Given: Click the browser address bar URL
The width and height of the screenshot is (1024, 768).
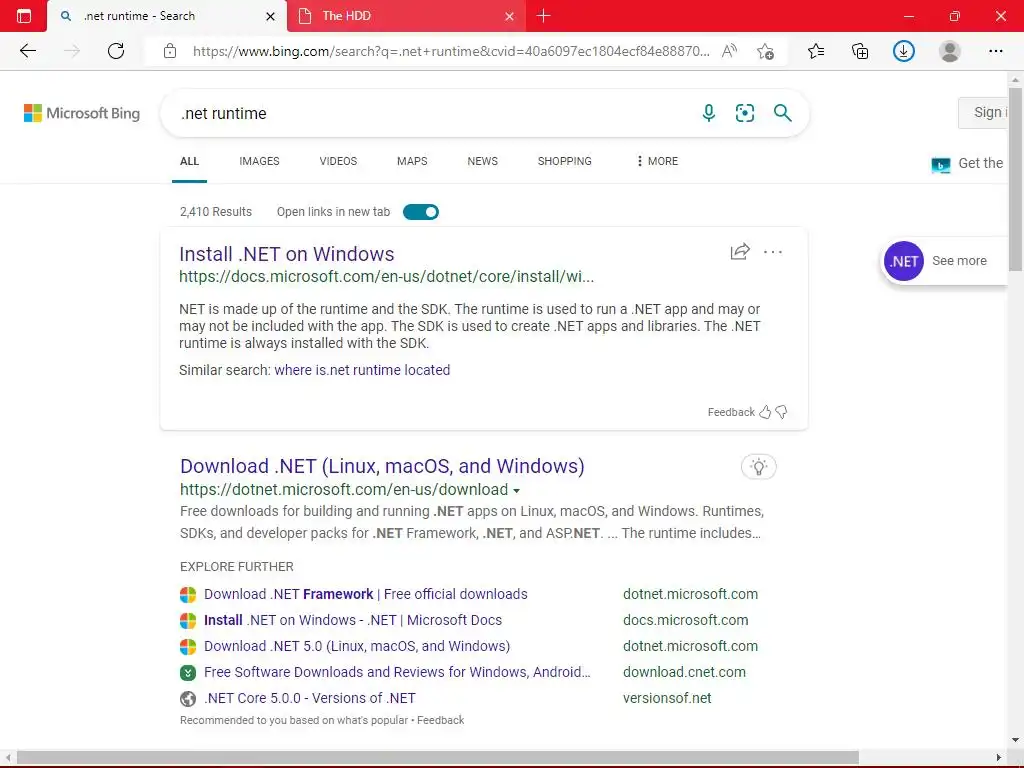Looking at the screenshot, I should coord(451,51).
